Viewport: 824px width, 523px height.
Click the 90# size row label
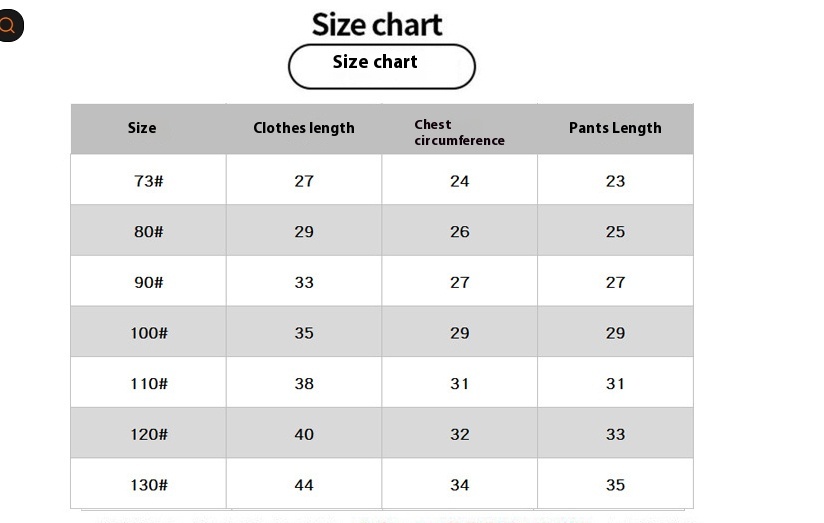coord(148,282)
